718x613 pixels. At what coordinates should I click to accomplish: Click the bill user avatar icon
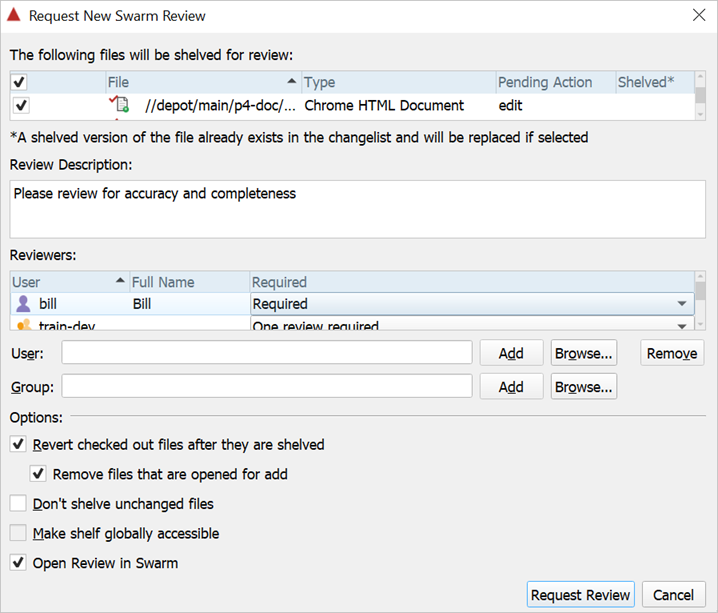coord(24,303)
